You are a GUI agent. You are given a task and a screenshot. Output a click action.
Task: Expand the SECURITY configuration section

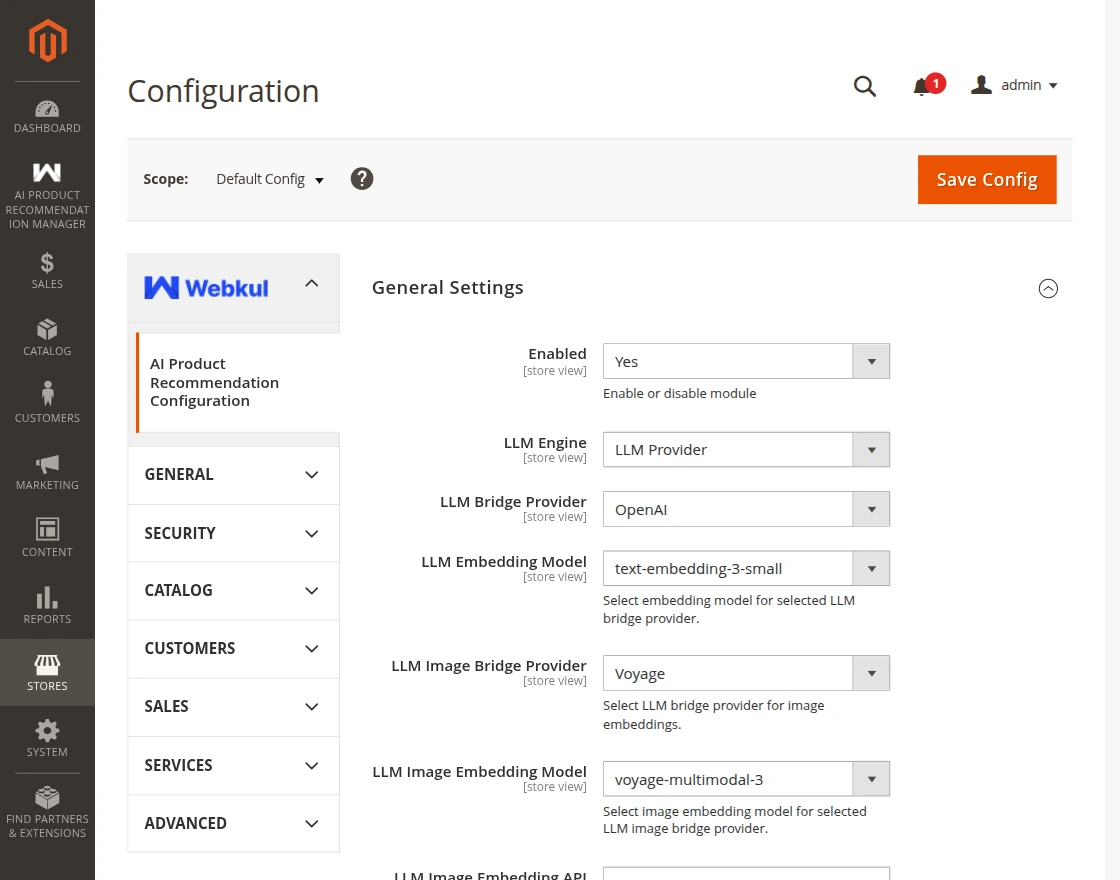[x=233, y=533]
